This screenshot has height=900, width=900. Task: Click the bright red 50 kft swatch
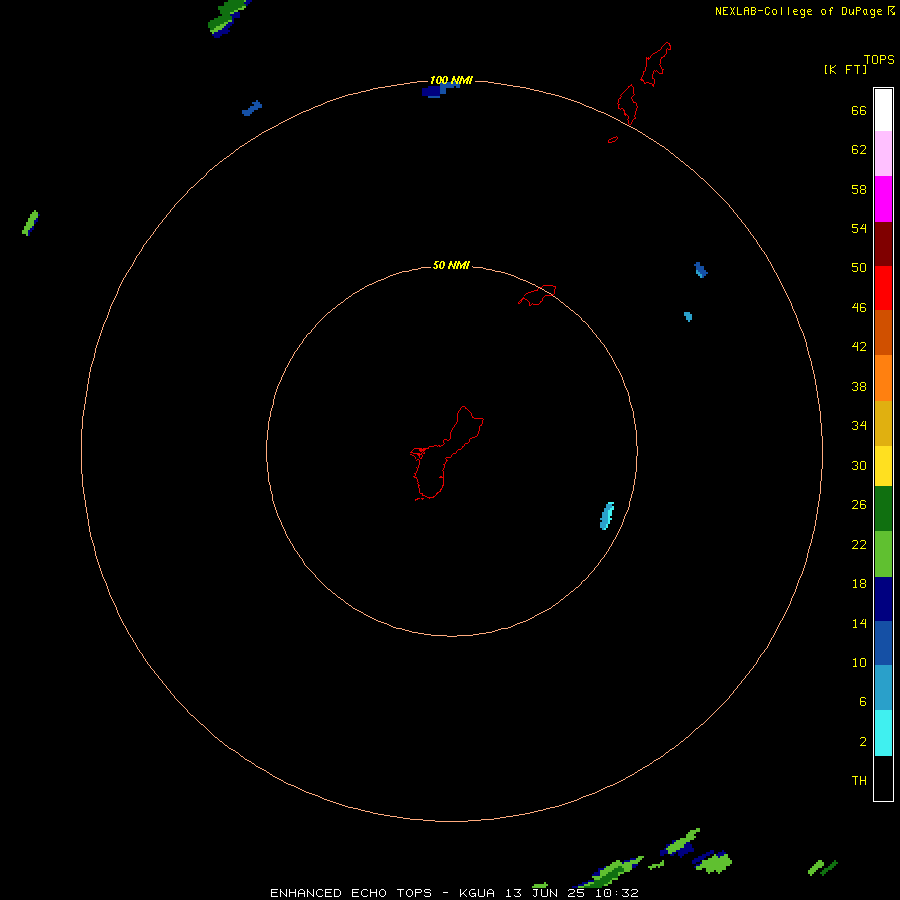[x=883, y=288]
